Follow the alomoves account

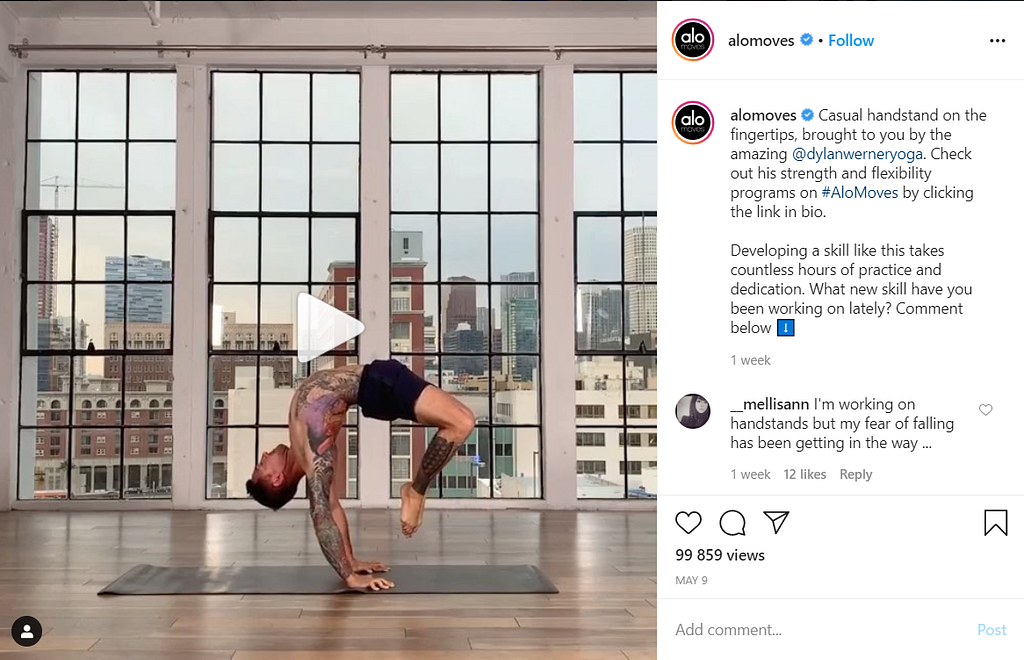(851, 40)
